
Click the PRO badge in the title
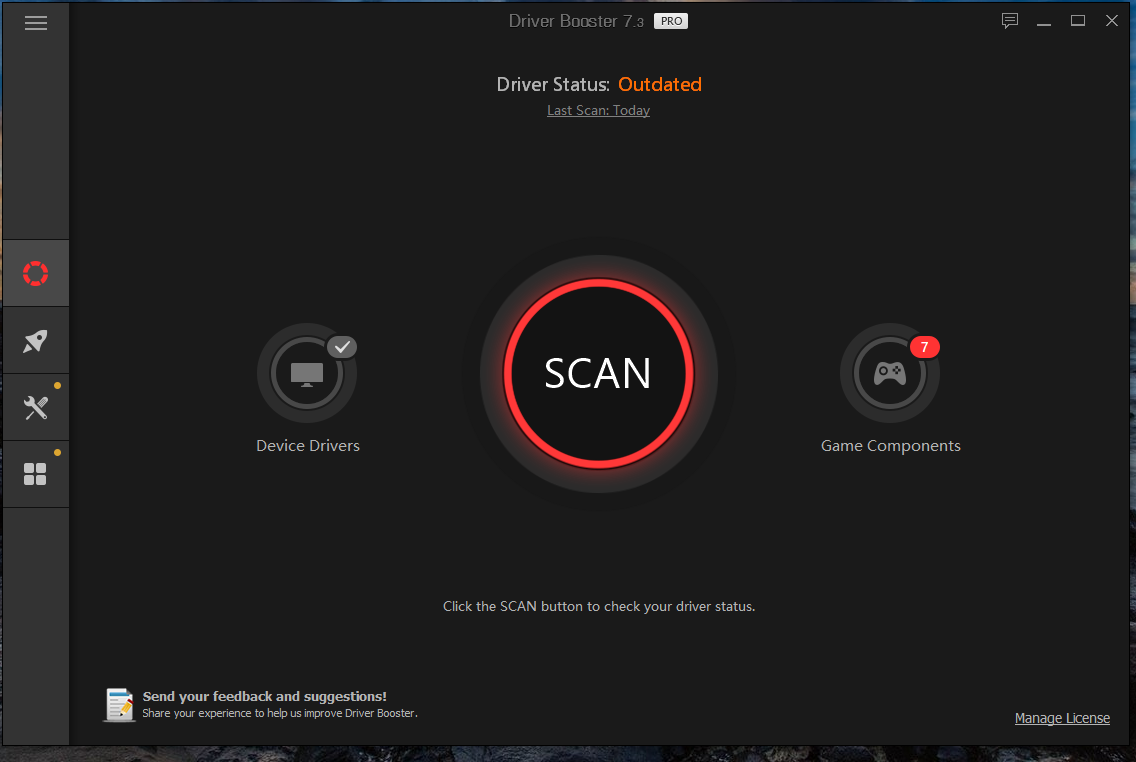pyautogui.click(x=671, y=21)
